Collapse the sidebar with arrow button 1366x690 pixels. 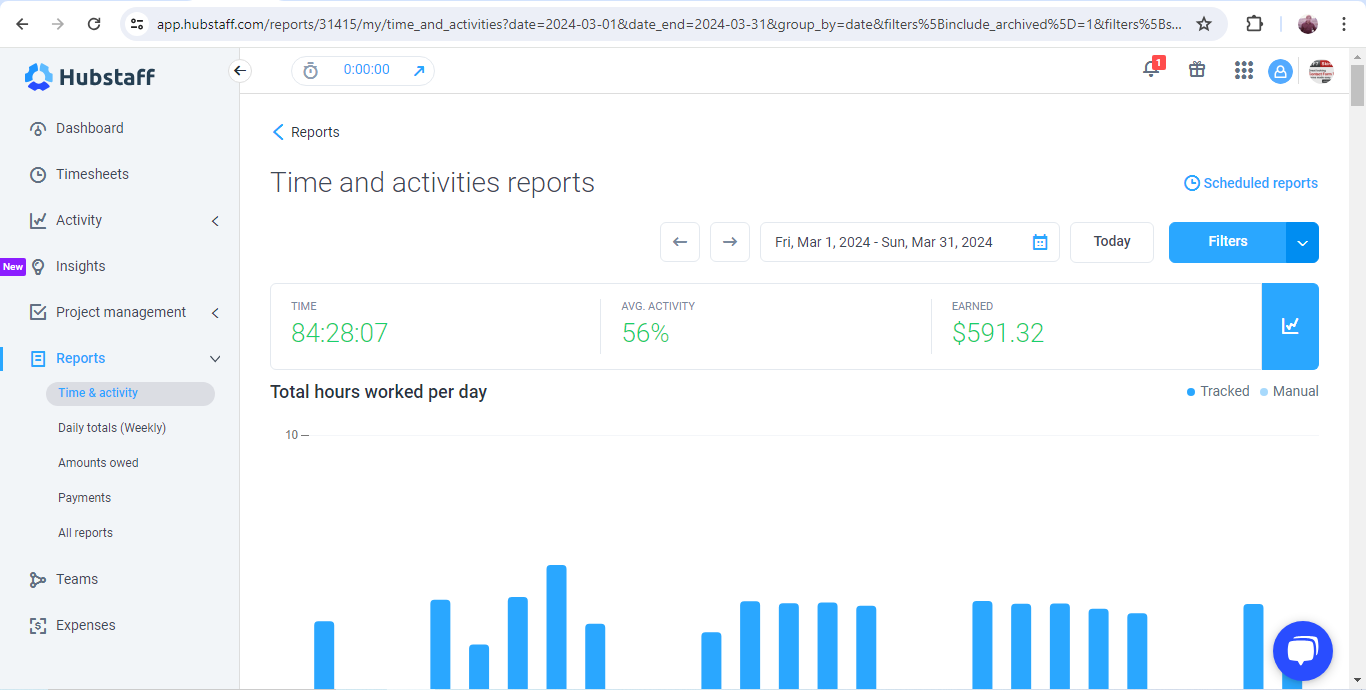coord(239,70)
